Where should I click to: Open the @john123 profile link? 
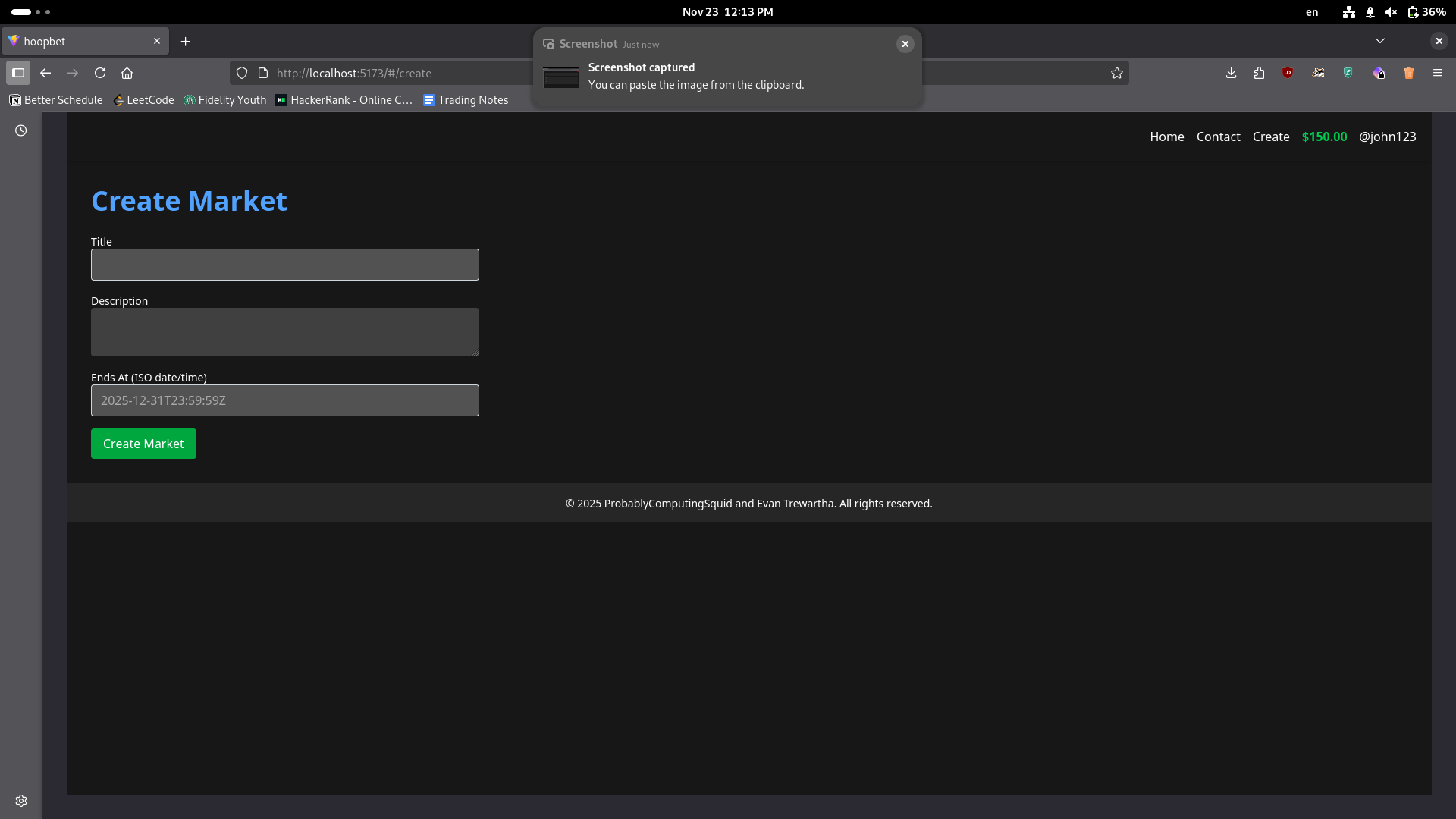click(1387, 136)
